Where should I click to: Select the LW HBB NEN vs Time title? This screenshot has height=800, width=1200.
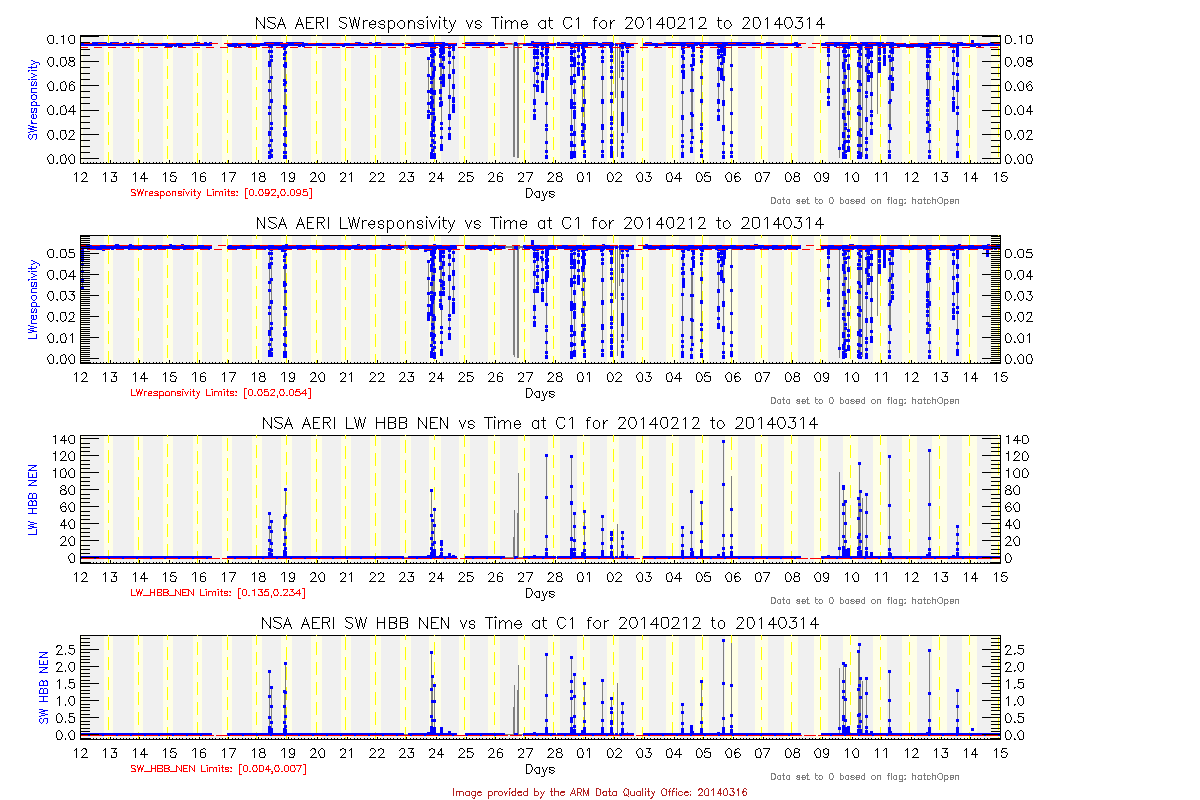tap(540, 423)
